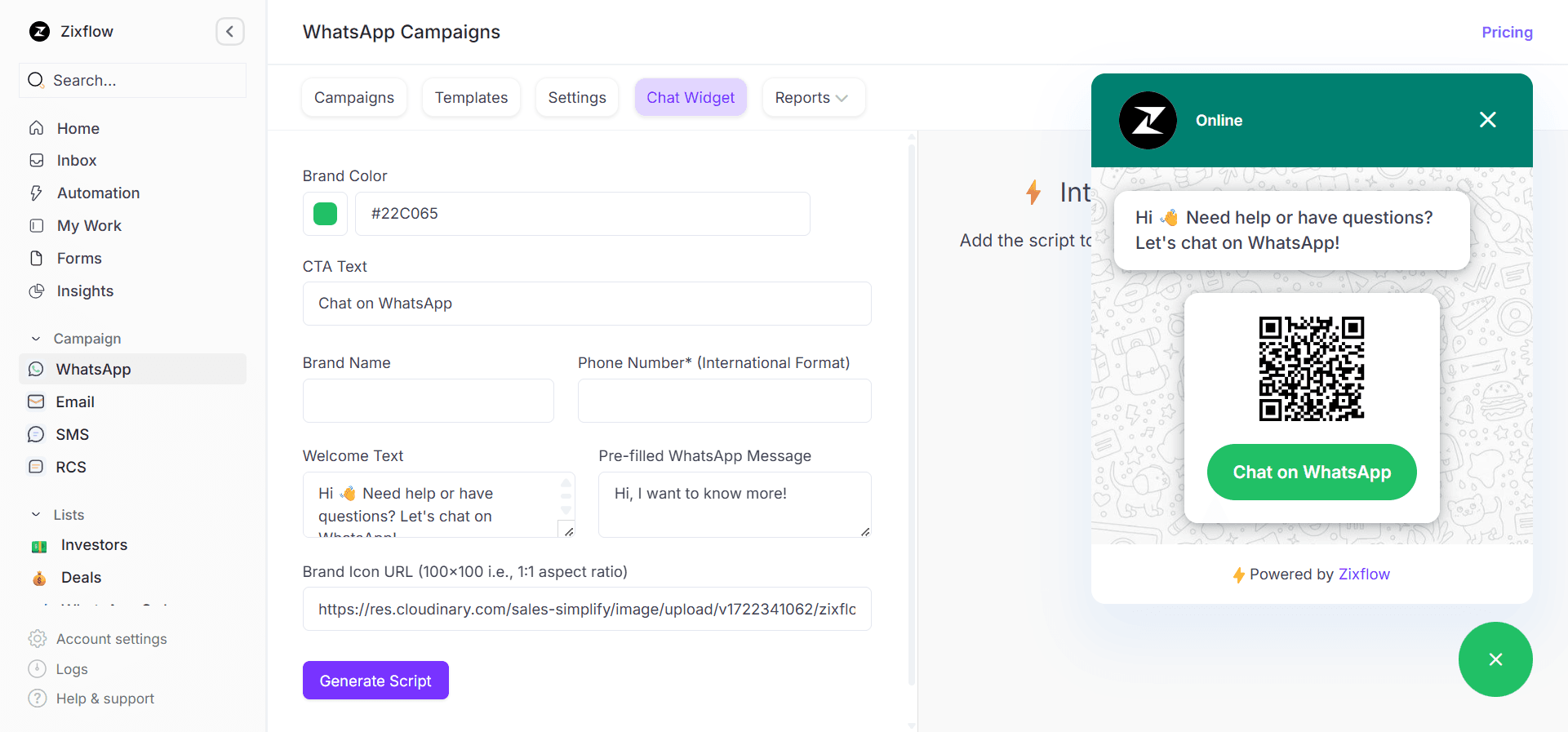Click the Account settings gear icon
The width and height of the screenshot is (1568, 732).
(37, 639)
